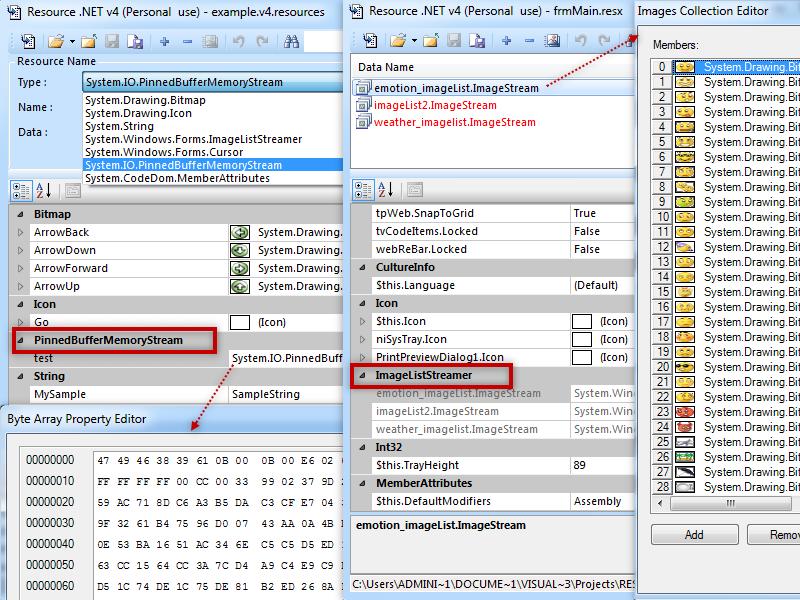The image size is (800, 600).
Task: Click the open folder icon in example.v4.resources toolbar
Action: click(x=56, y=42)
